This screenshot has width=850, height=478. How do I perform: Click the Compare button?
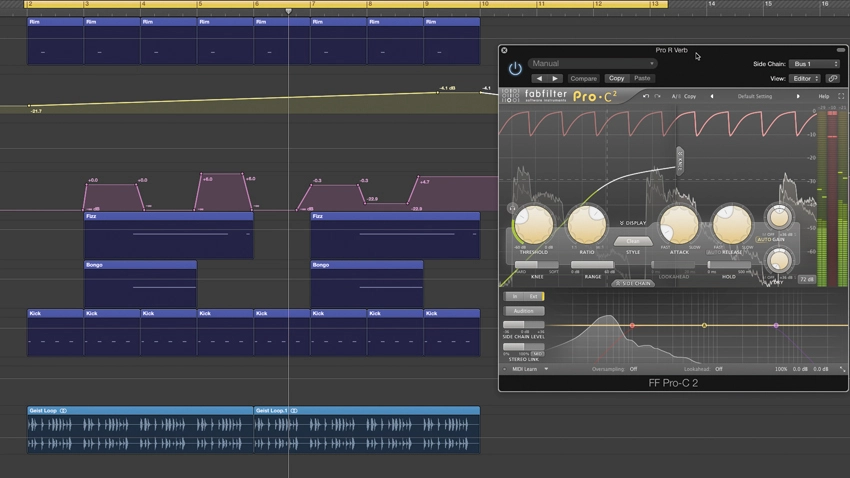[x=583, y=79]
